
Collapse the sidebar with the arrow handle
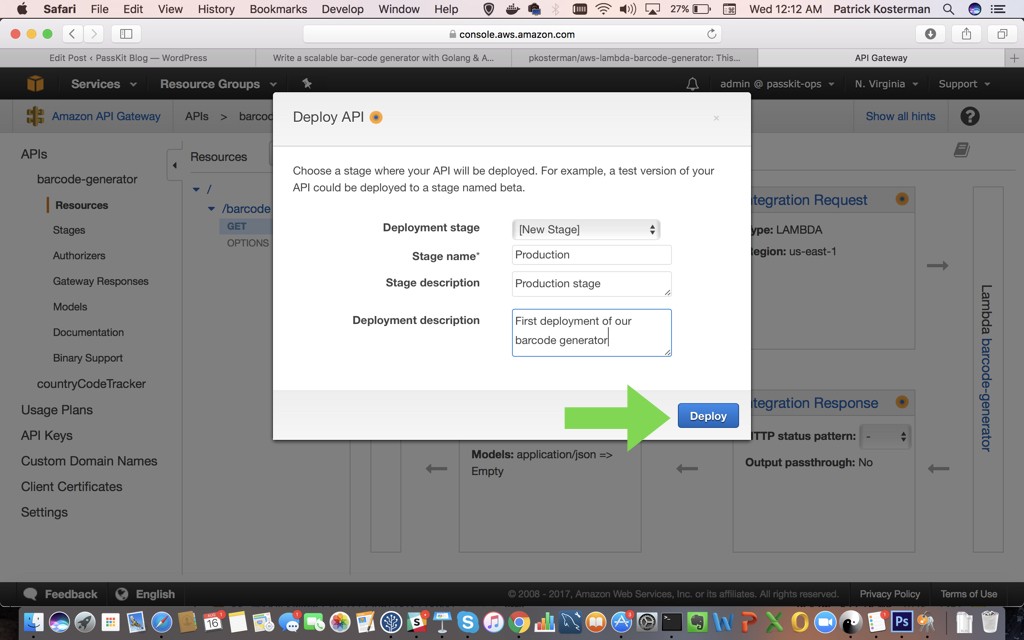pos(174,165)
